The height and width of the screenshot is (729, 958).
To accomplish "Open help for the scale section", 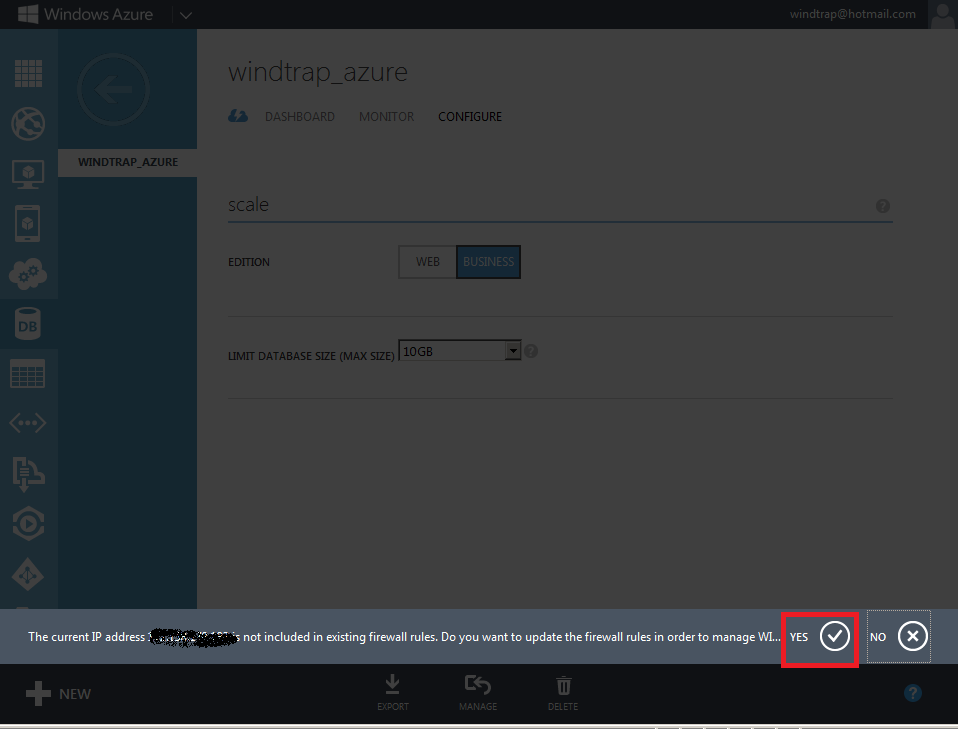I will pos(883,206).
